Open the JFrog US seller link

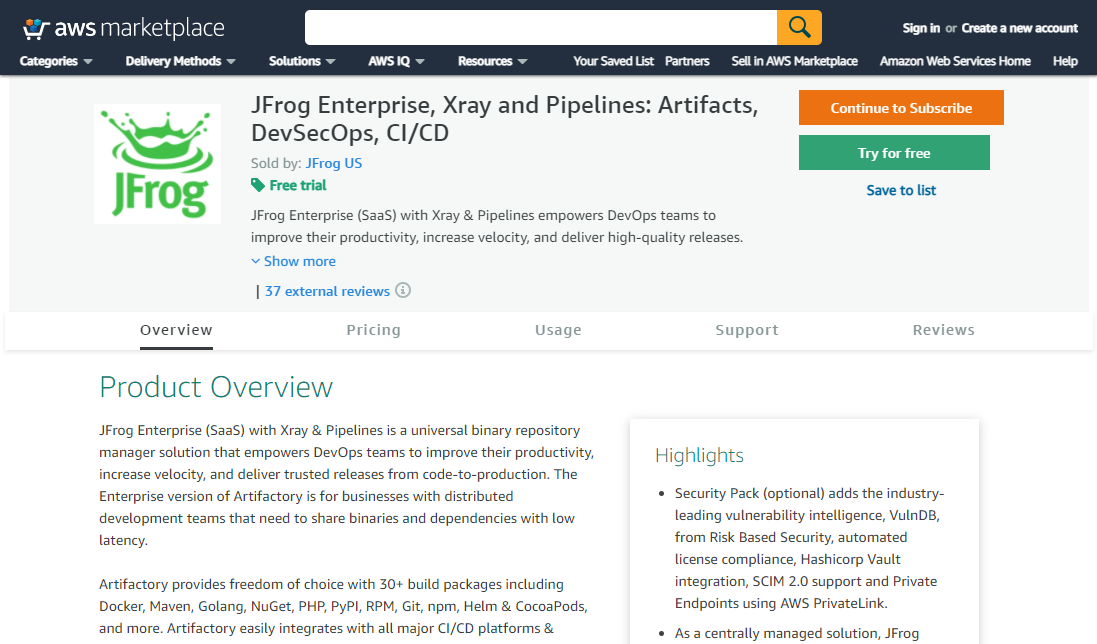[x=334, y=163]
